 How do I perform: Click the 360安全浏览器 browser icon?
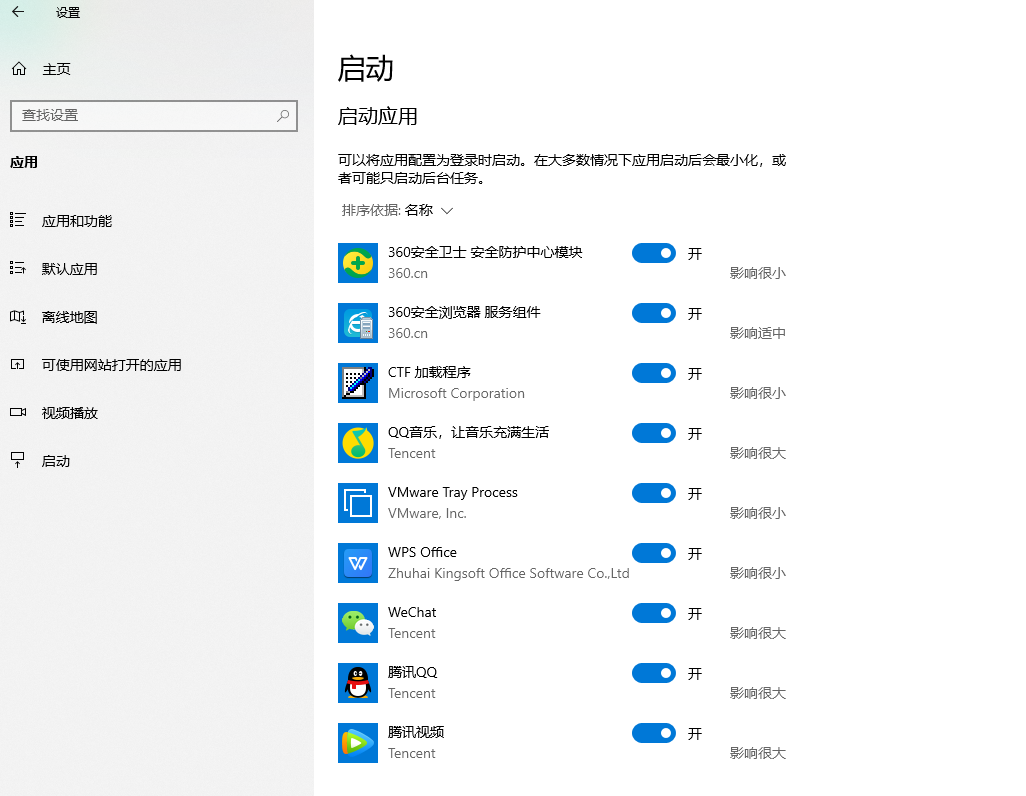(357, 323)
